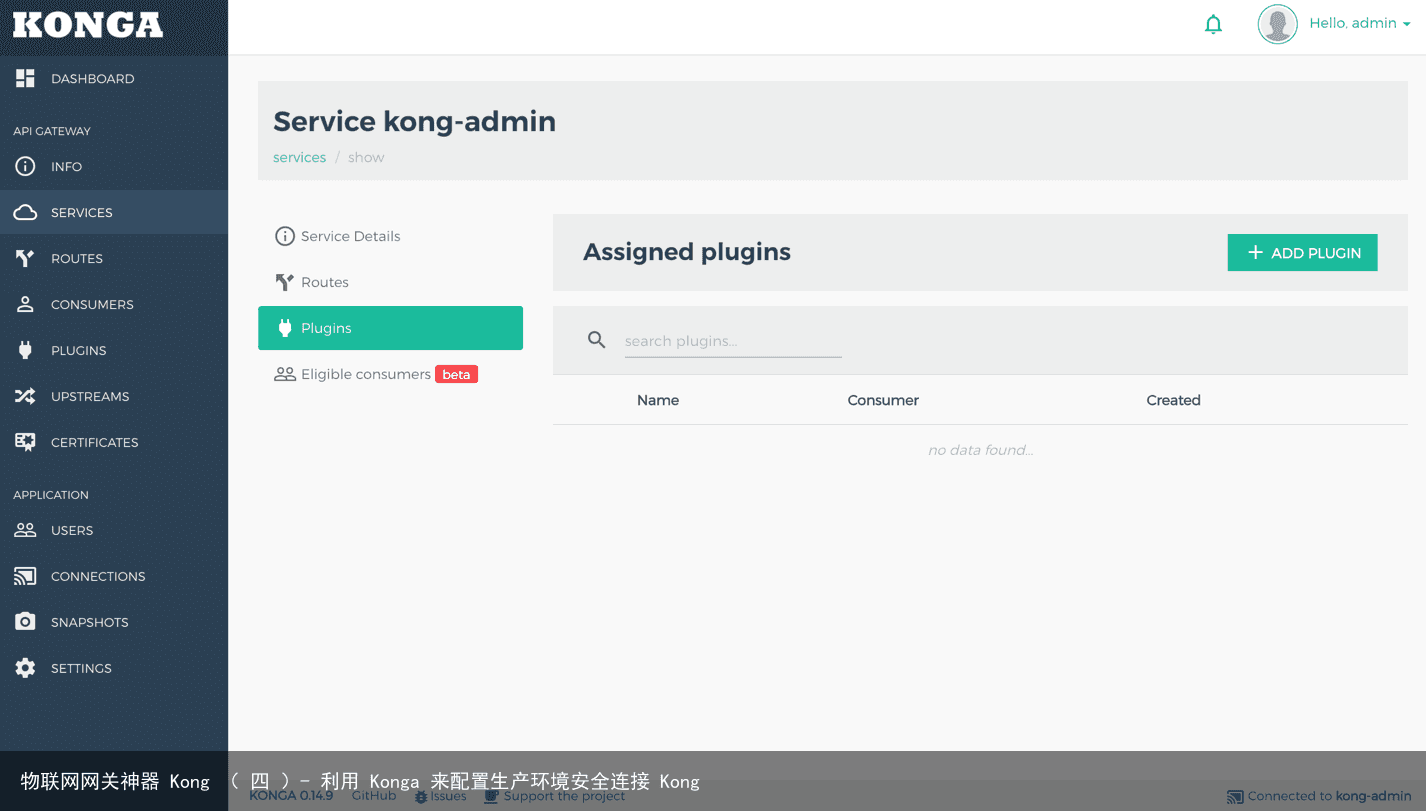Click the plus icon on Add Plugin
The height and width of the screenshot is (811, 1426).
[1255, 253]
